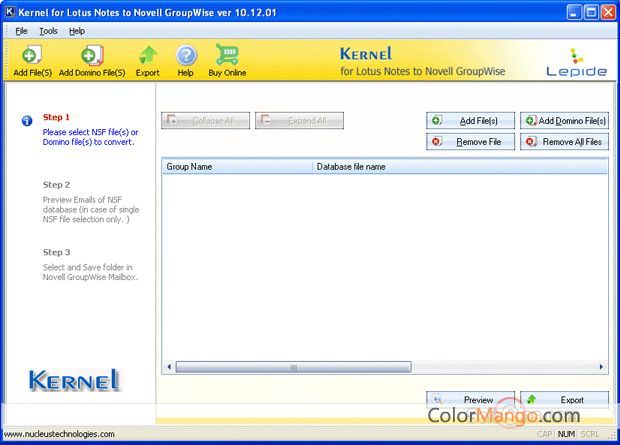Click the Step 1 heading
Viewport: 620px width, 445px height.
click(x=56, y=117)
